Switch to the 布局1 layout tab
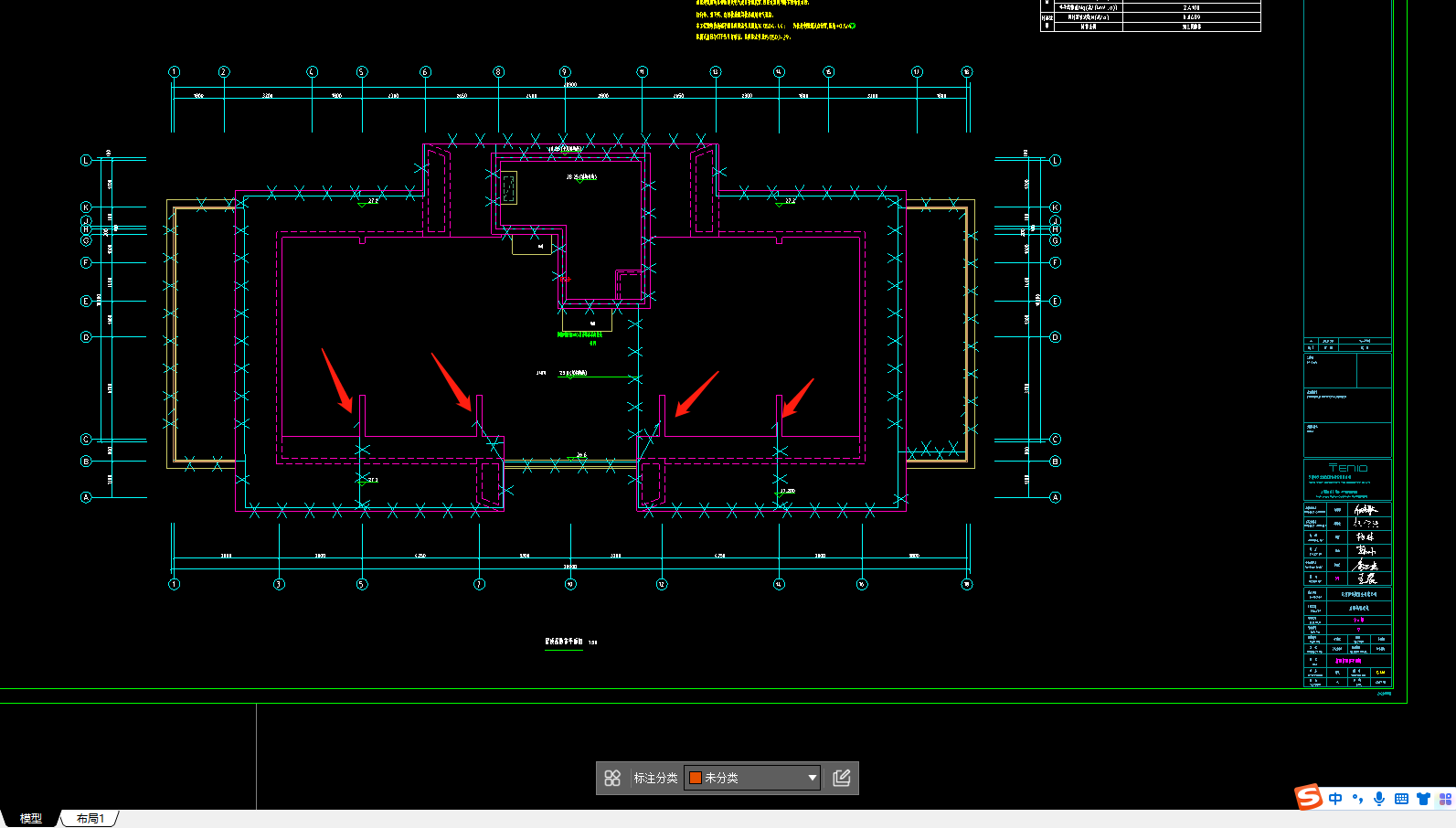Viewport: 1456px width, 828px height. pyautogui.click(x=90, y=819)
